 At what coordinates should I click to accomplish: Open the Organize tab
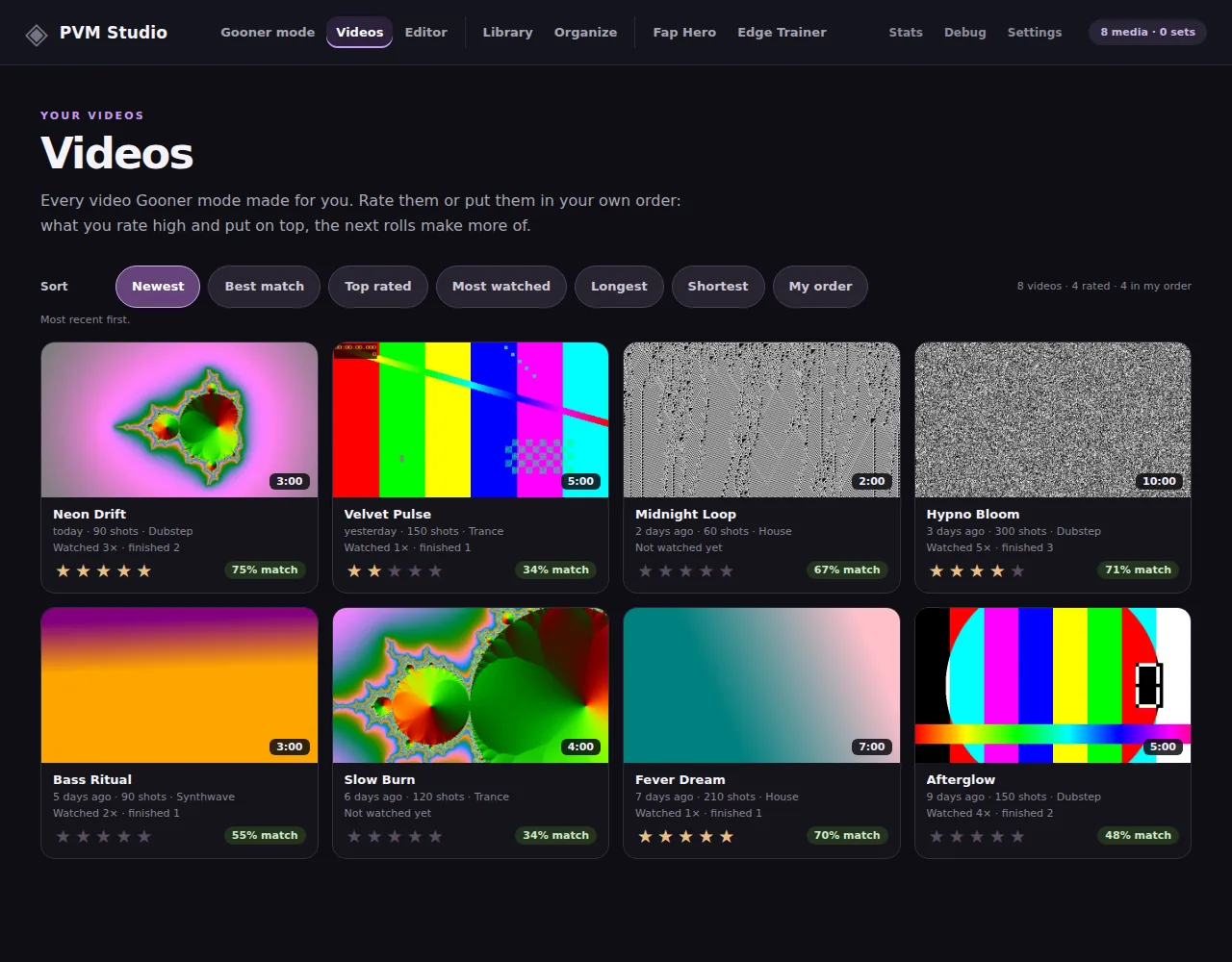(585, 32)
